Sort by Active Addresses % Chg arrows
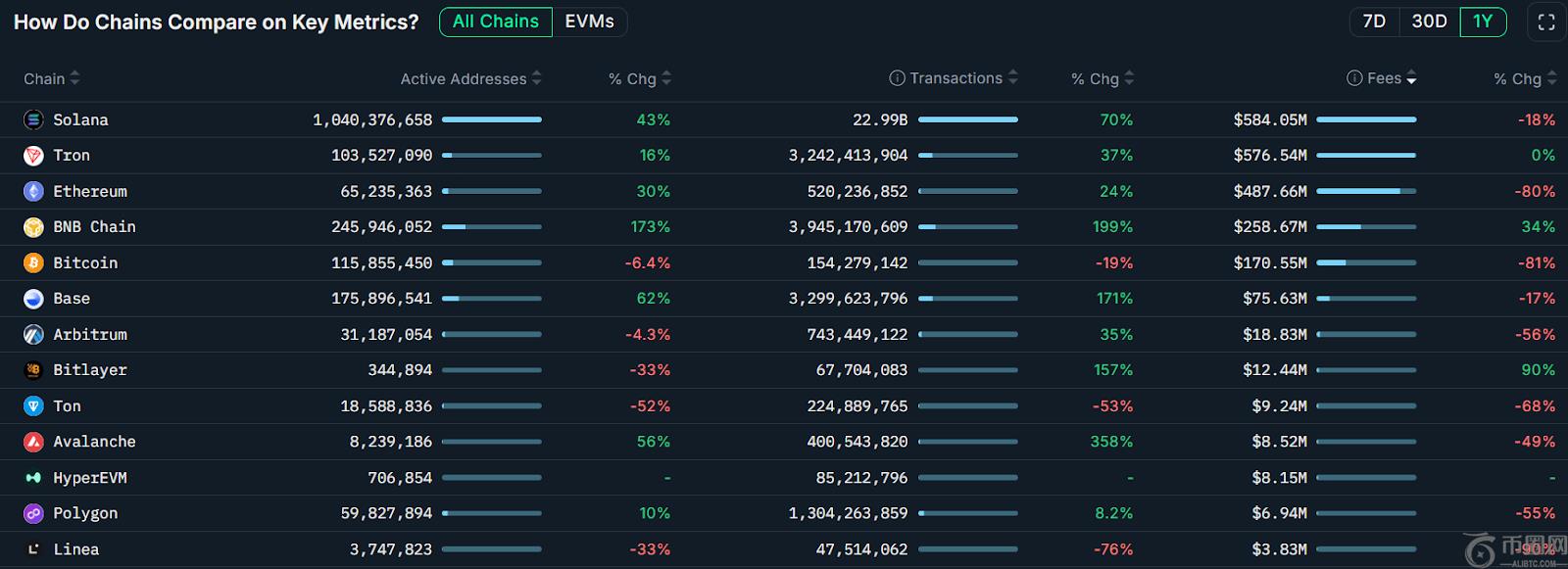 666,78
